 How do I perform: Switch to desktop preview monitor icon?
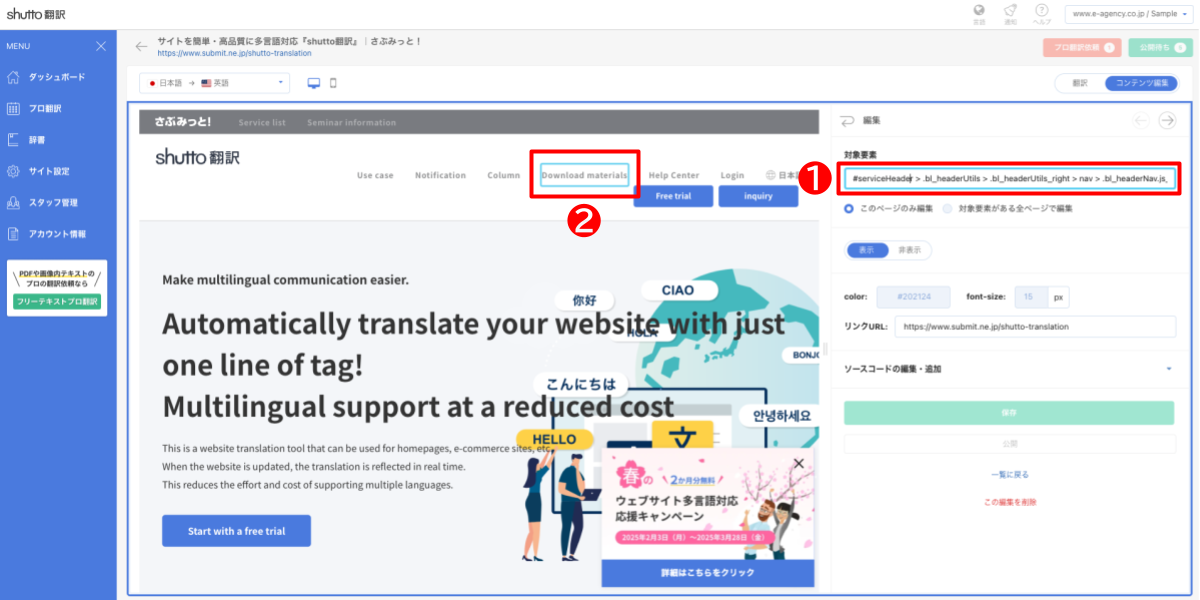314,83
